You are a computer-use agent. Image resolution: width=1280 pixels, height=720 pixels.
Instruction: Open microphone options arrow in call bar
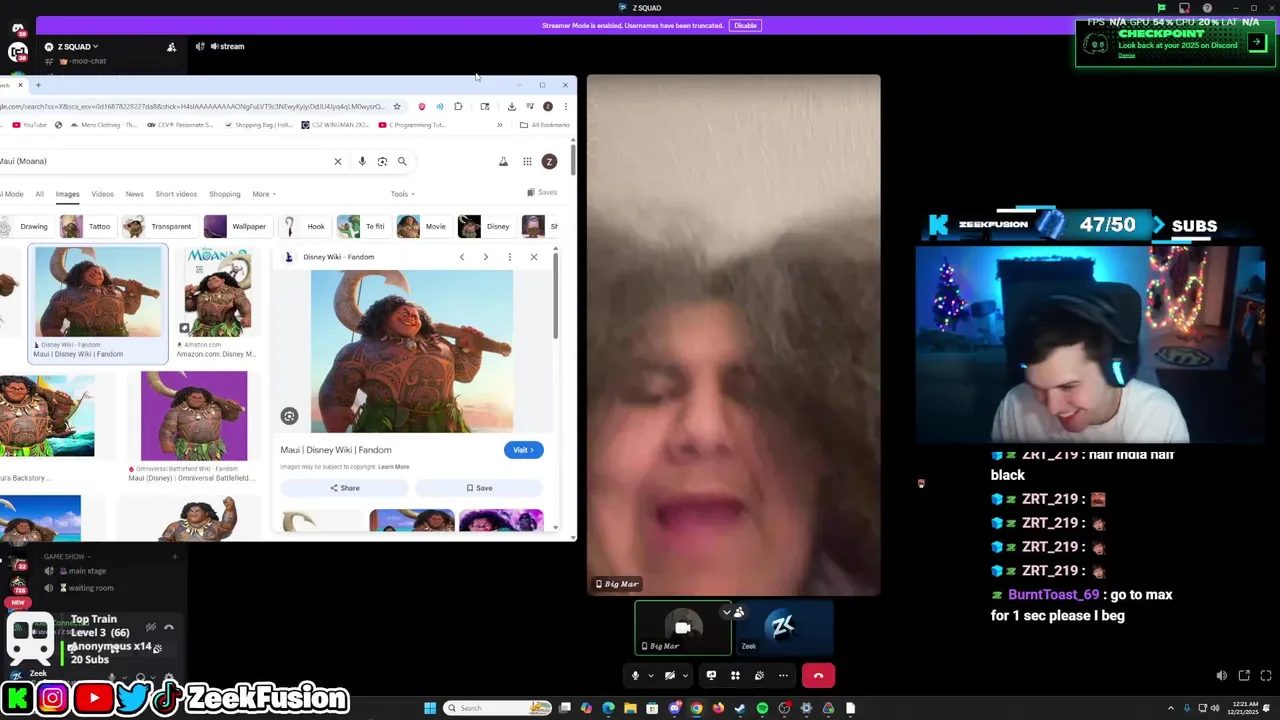pyautogui.click(x=650, y=676)
